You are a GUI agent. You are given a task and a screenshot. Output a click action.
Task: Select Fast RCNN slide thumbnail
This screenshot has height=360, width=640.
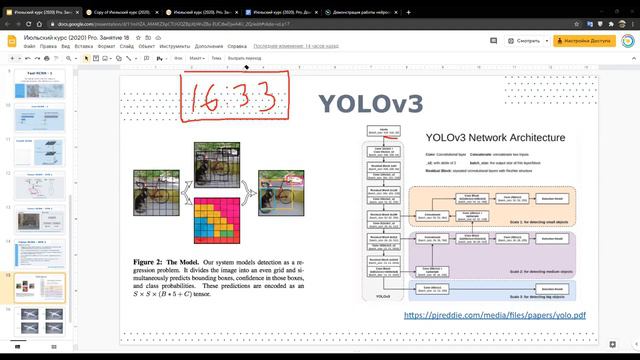40,84
